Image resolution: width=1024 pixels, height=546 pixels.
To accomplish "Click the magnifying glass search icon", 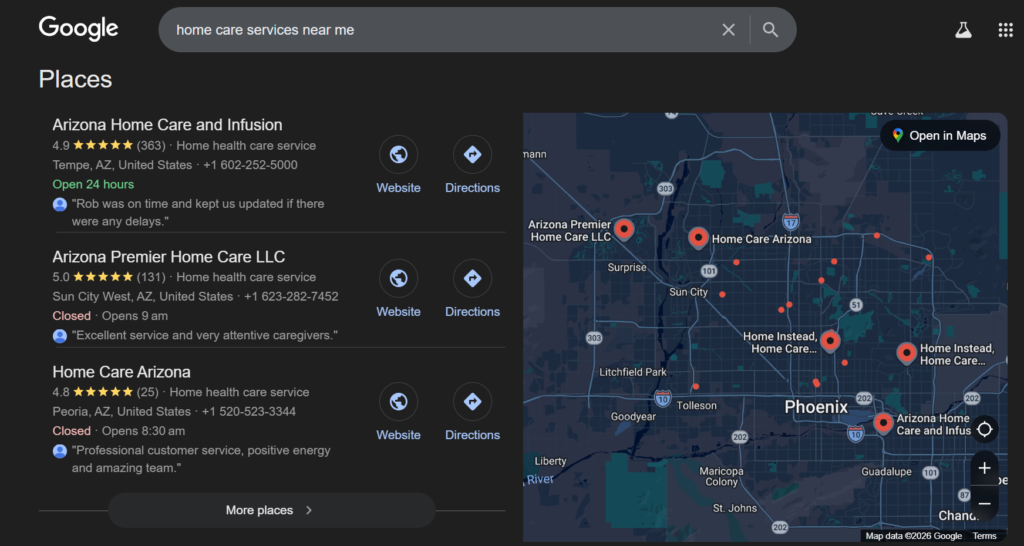I will coord(770,30).
